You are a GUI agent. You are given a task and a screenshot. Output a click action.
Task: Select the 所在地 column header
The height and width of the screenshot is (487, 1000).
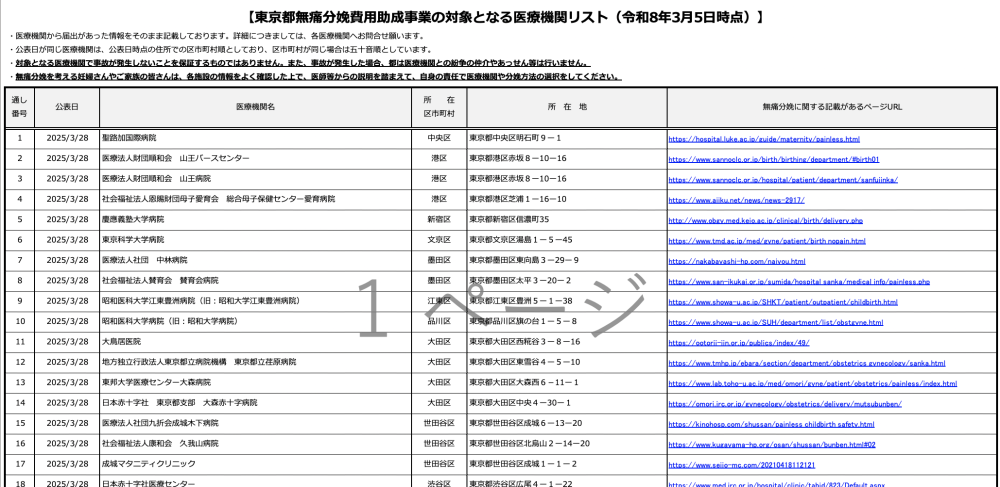click(567, 106)
